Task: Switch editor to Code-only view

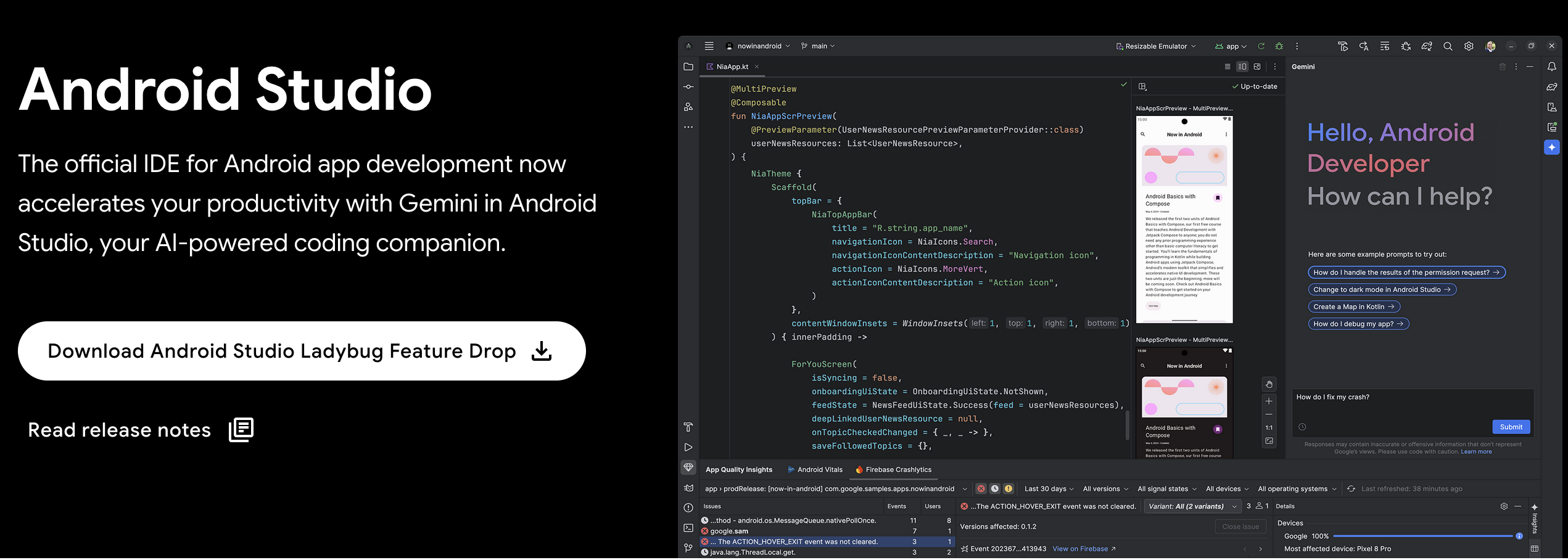Action: tap(1227, 67)
